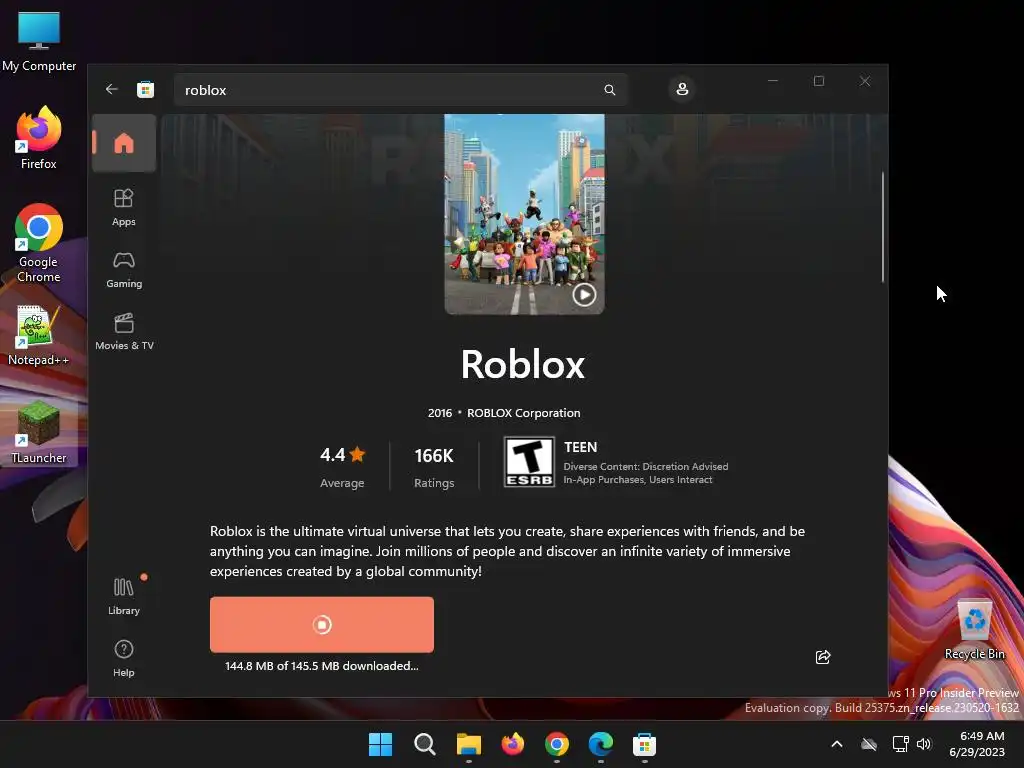Open taskbar Search
This screenshot has width=1024, height=768.
(x=424, y=744)
